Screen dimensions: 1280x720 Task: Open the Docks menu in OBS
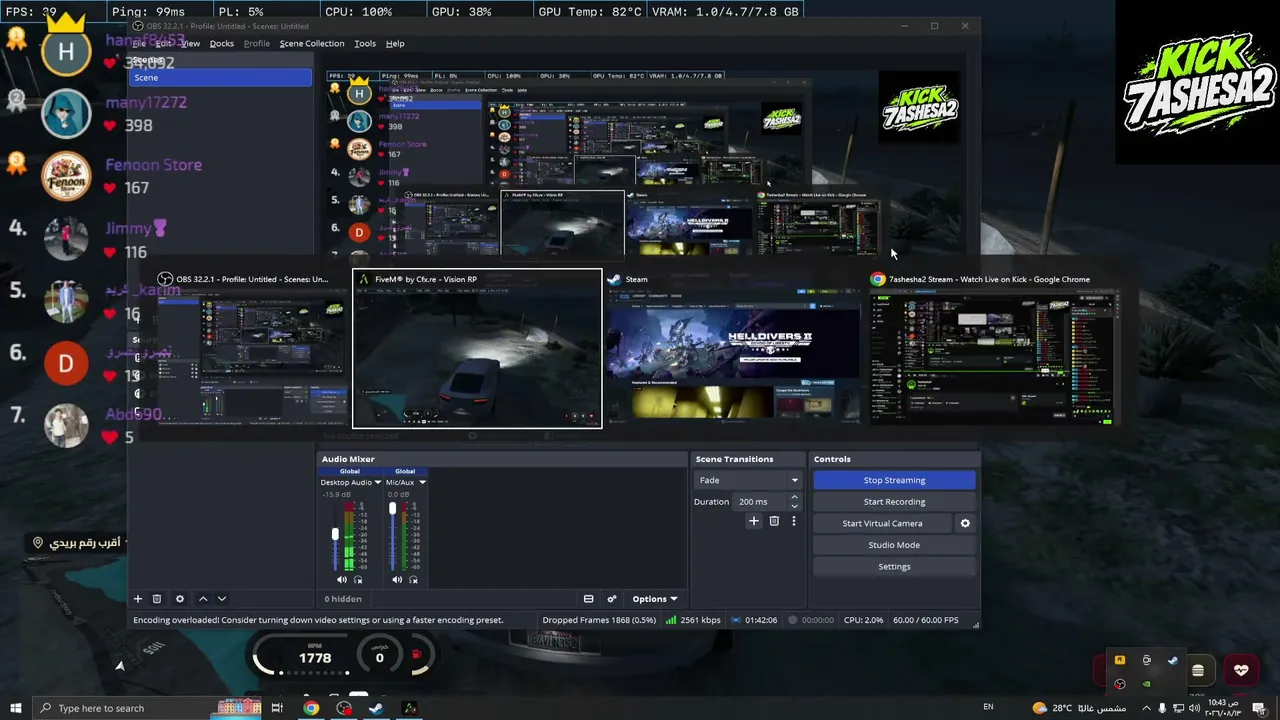(x=222, y=44)
